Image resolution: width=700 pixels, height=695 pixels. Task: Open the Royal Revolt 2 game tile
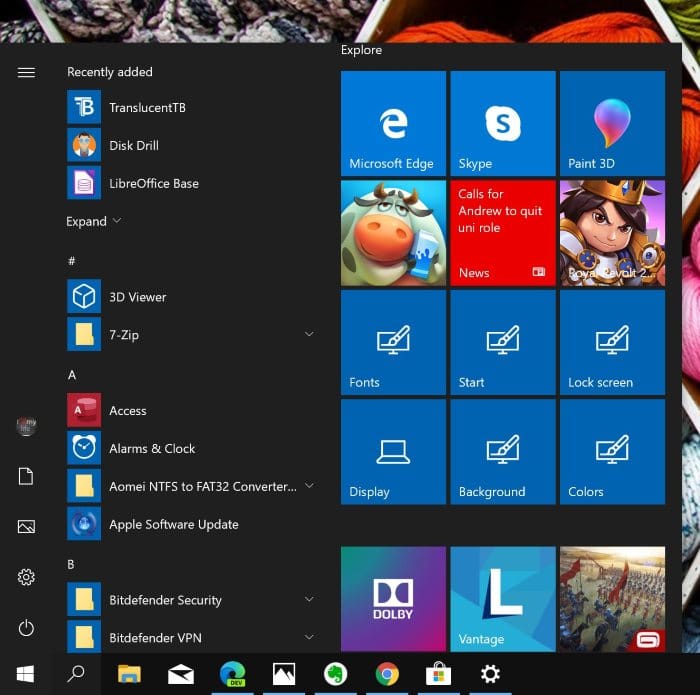[612, 233]
